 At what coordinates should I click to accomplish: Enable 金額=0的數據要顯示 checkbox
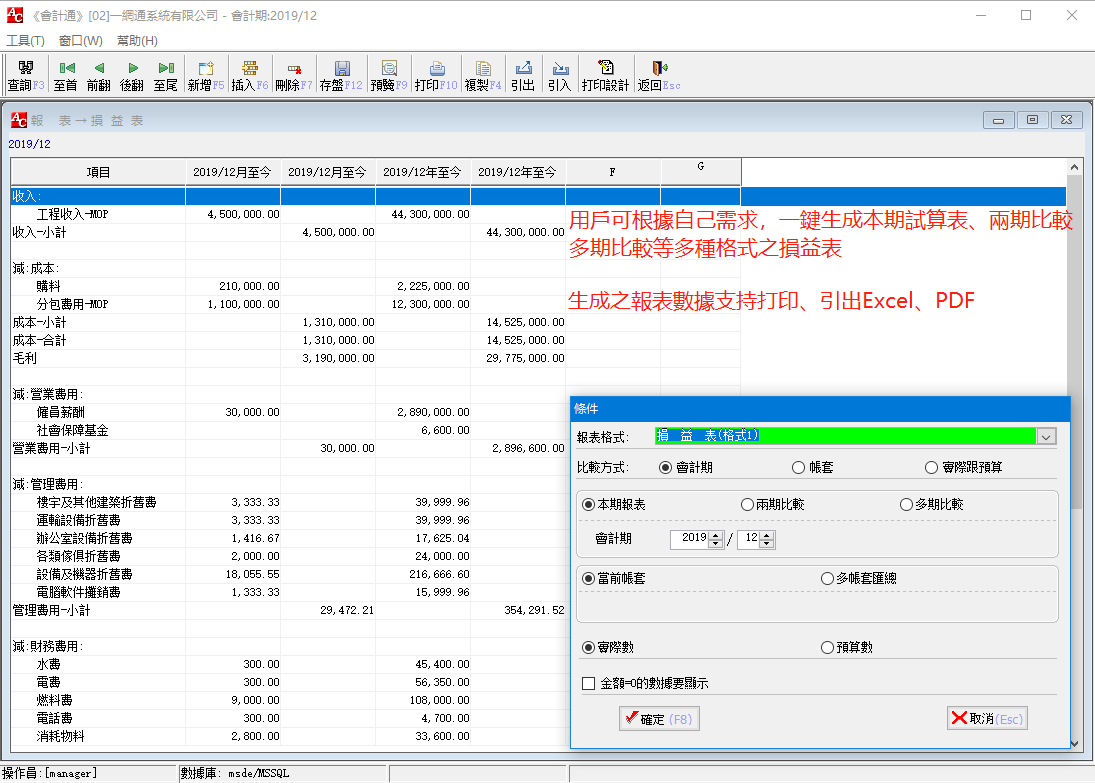pos(589,684)
